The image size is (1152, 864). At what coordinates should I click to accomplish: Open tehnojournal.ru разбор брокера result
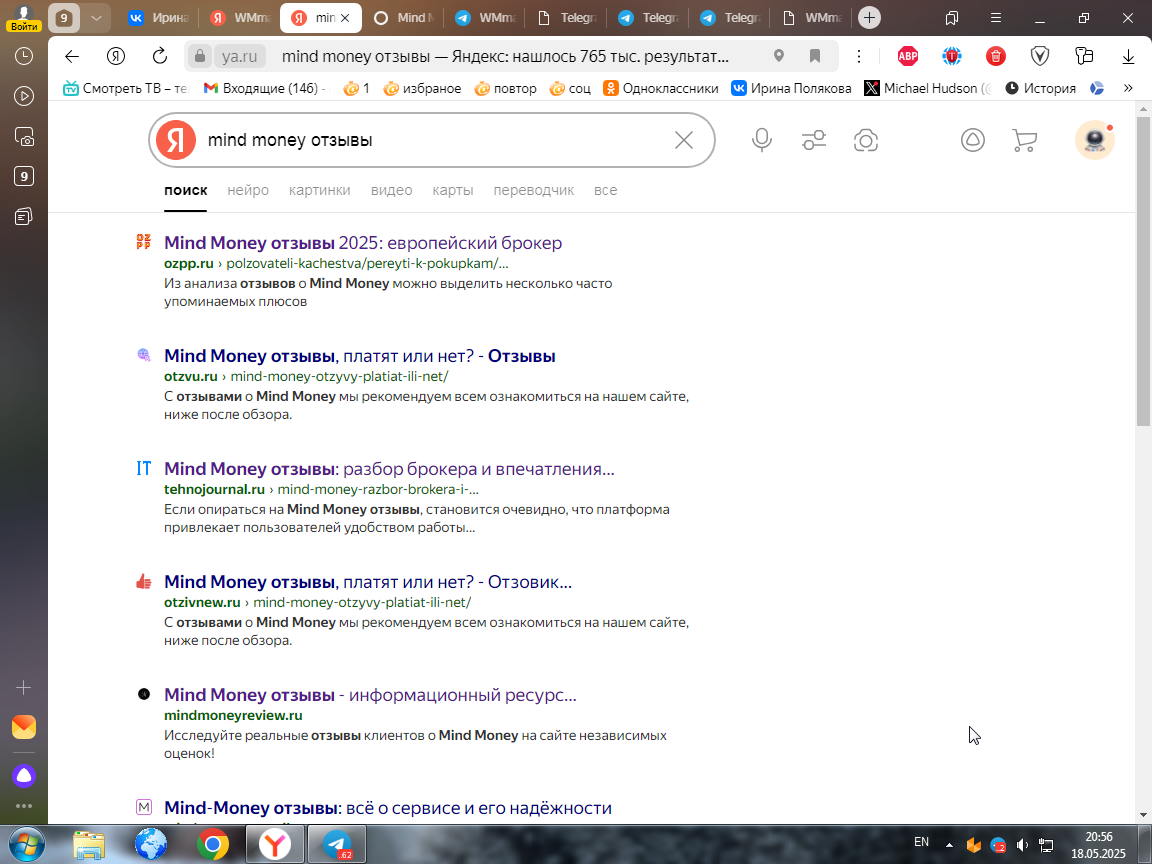point(389,469)
